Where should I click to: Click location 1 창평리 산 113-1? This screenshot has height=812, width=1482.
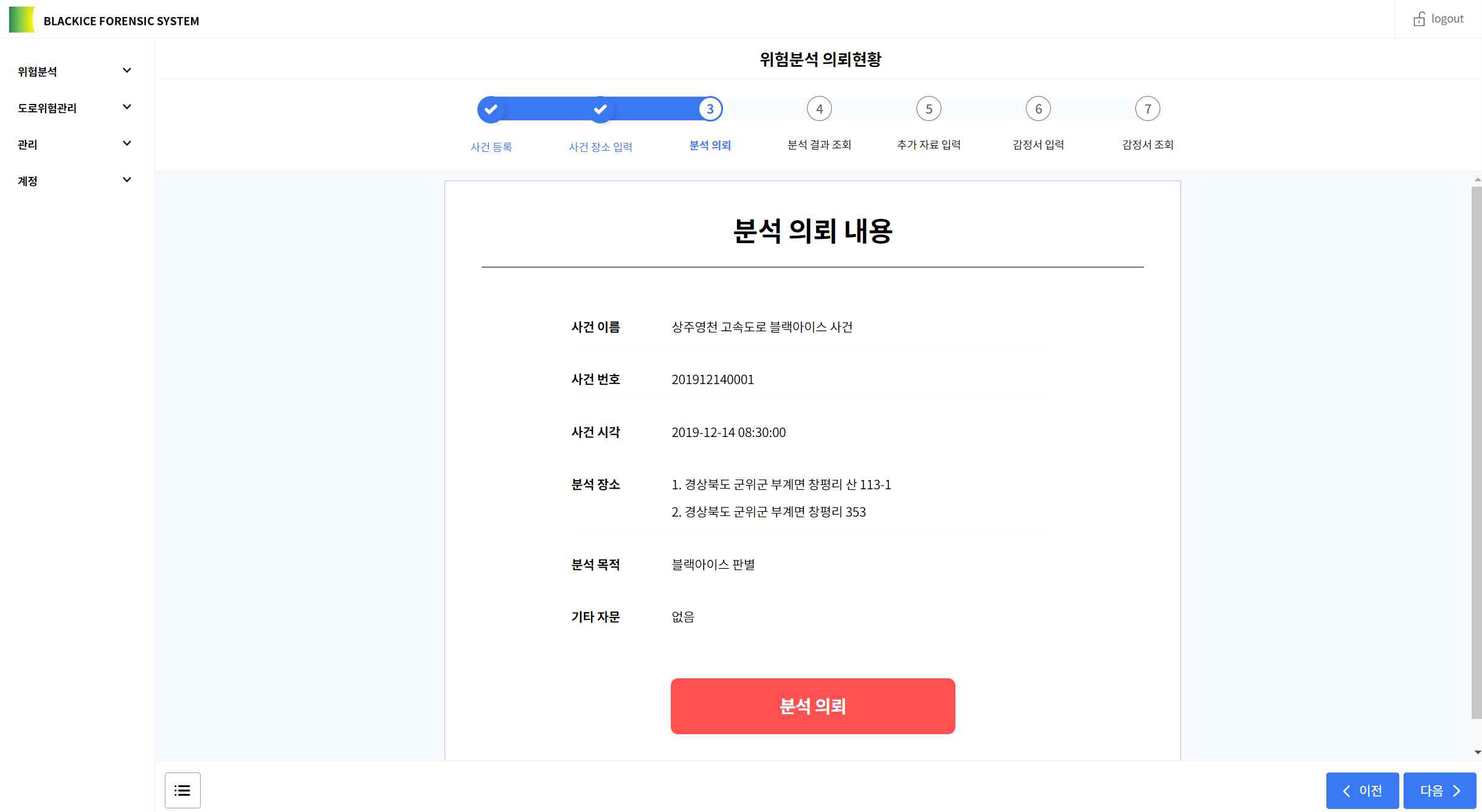tap(781, 484)
